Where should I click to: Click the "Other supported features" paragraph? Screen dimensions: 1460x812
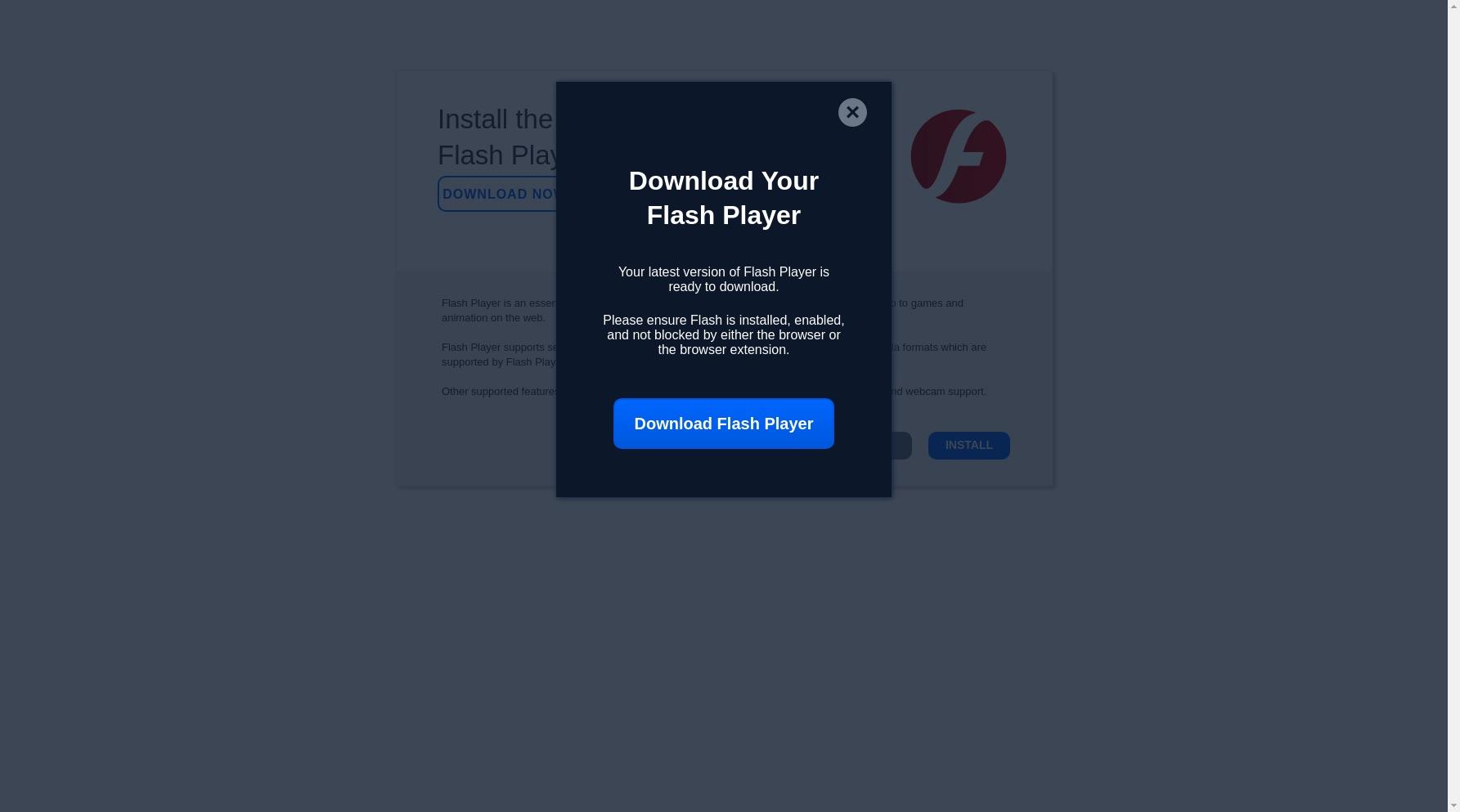[499, 392]
